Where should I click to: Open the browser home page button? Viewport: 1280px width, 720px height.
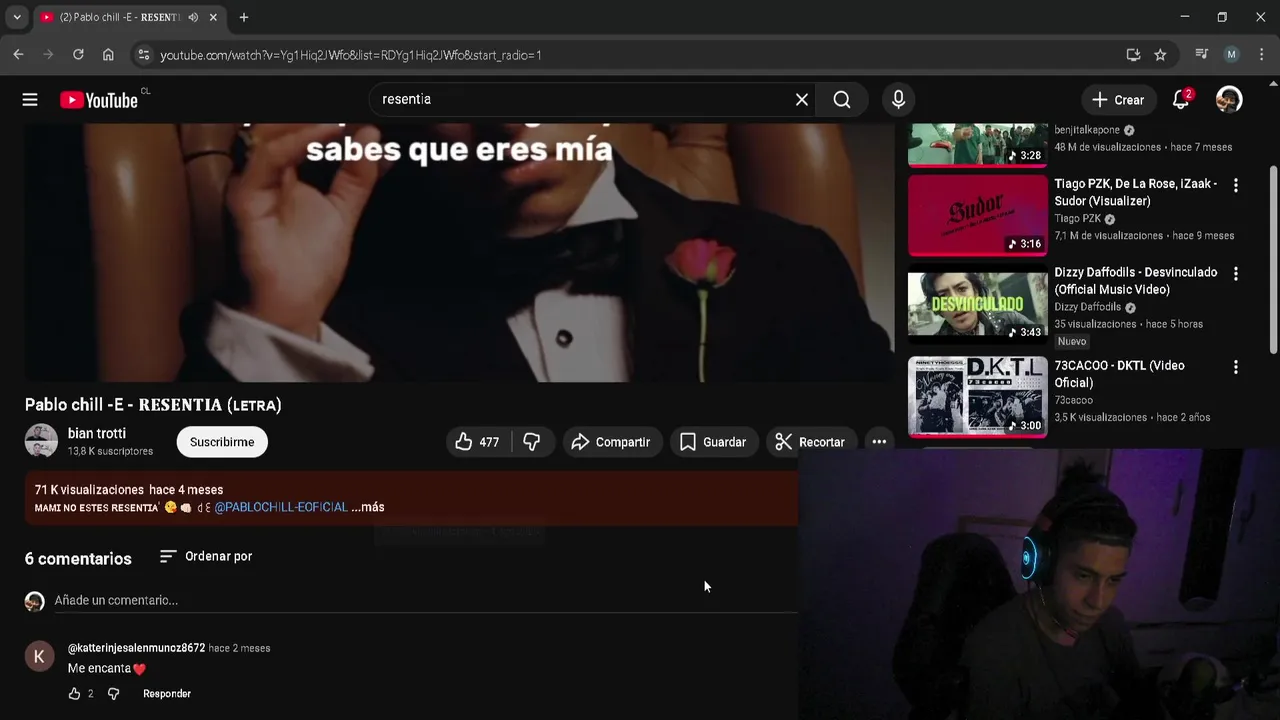[108, 55]
